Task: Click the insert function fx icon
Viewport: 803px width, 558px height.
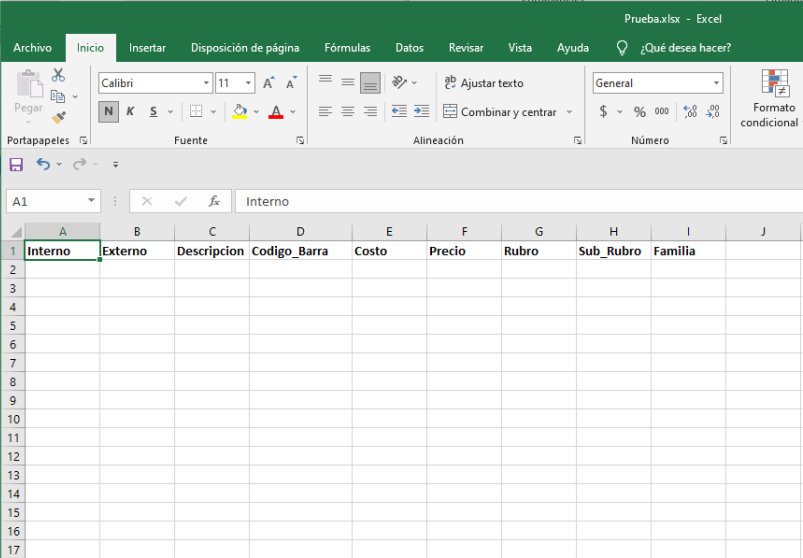Action: coord(214,201)
